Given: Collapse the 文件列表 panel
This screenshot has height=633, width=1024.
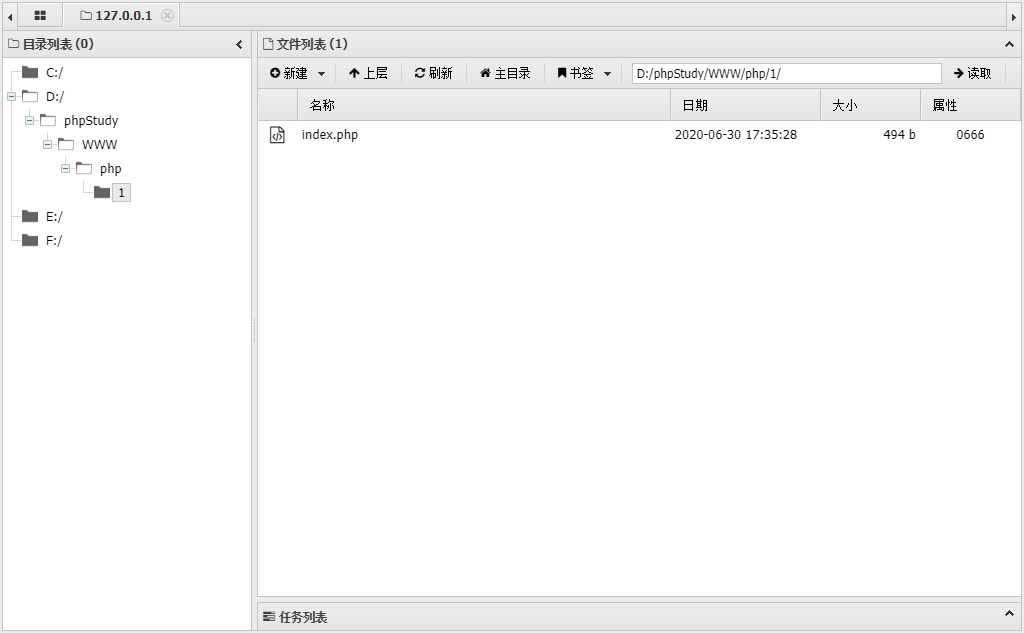Looking at the screenshot, I should pyautogui.click(x=1009, y=44).
